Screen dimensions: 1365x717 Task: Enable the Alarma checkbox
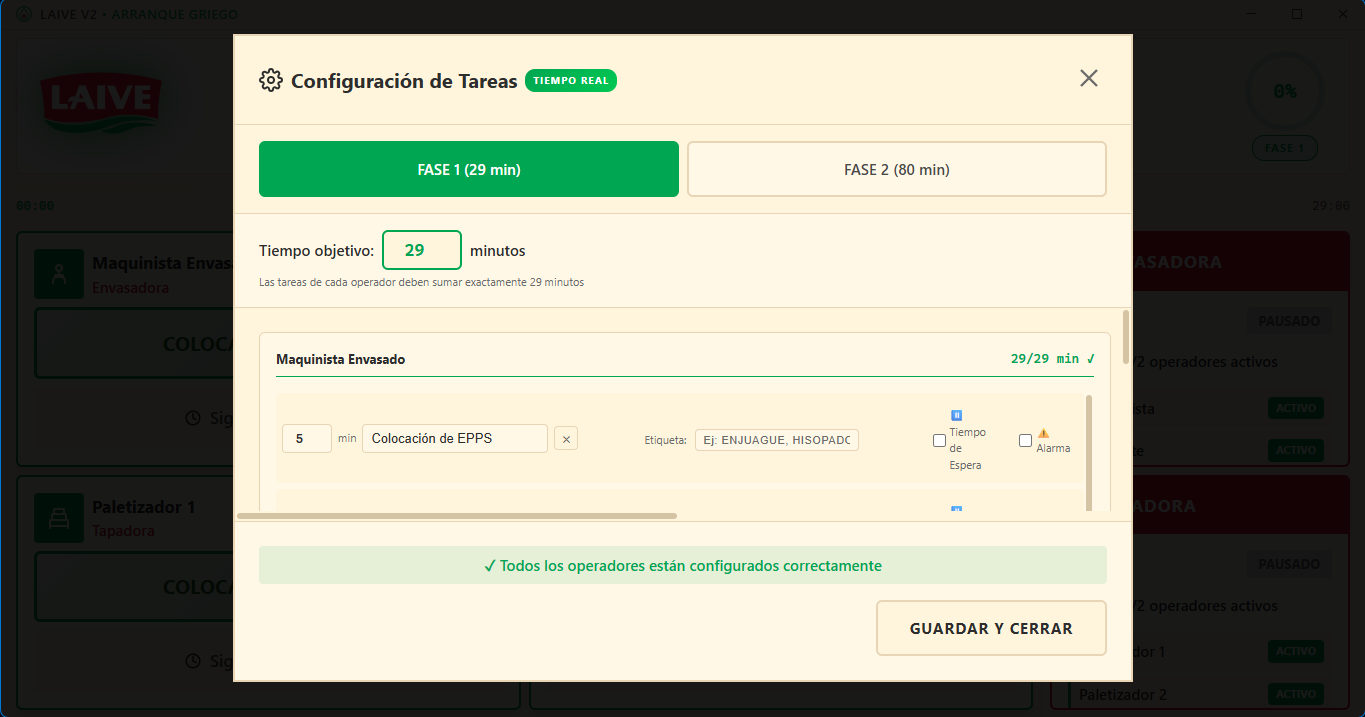coord(1025,440)
